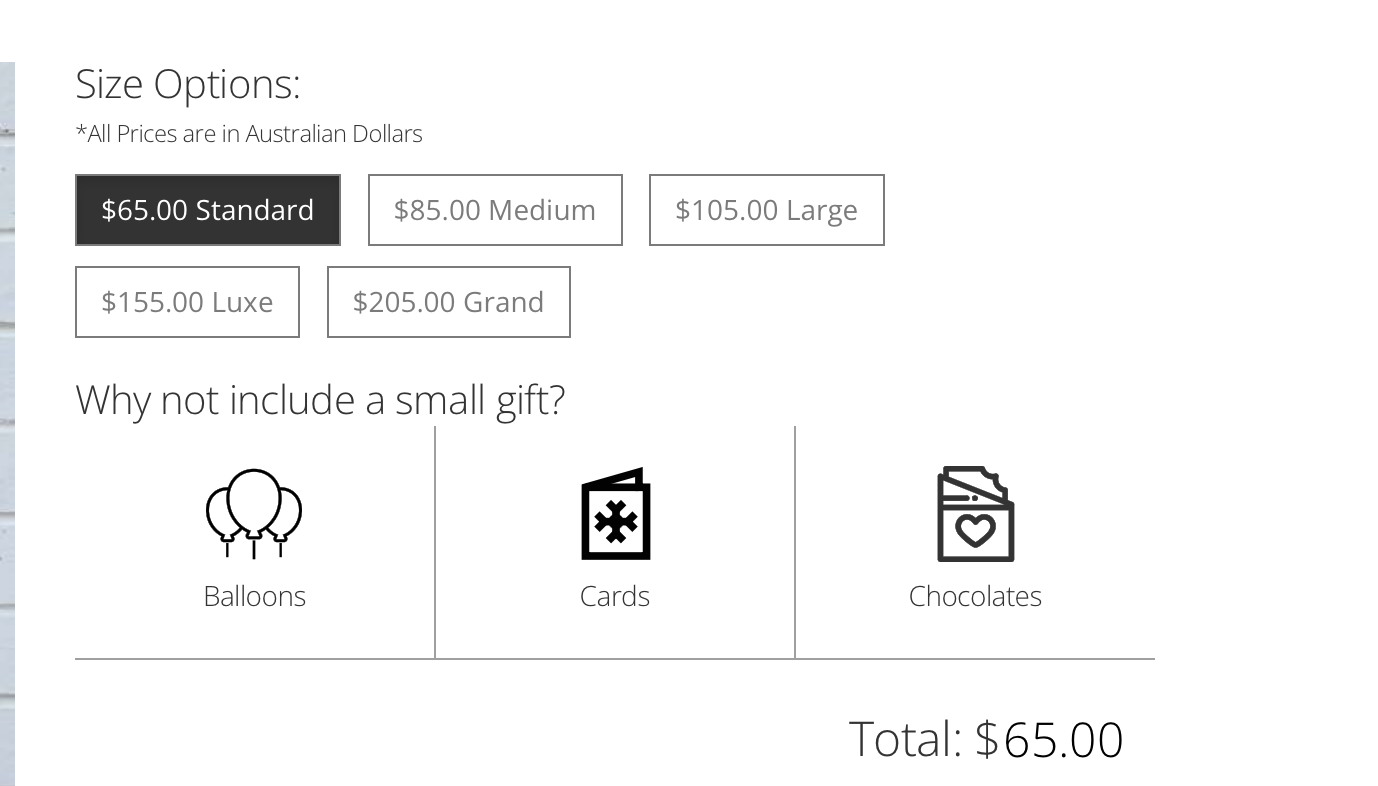Choose the $85.00 Medium size

(x=495, y=210)
